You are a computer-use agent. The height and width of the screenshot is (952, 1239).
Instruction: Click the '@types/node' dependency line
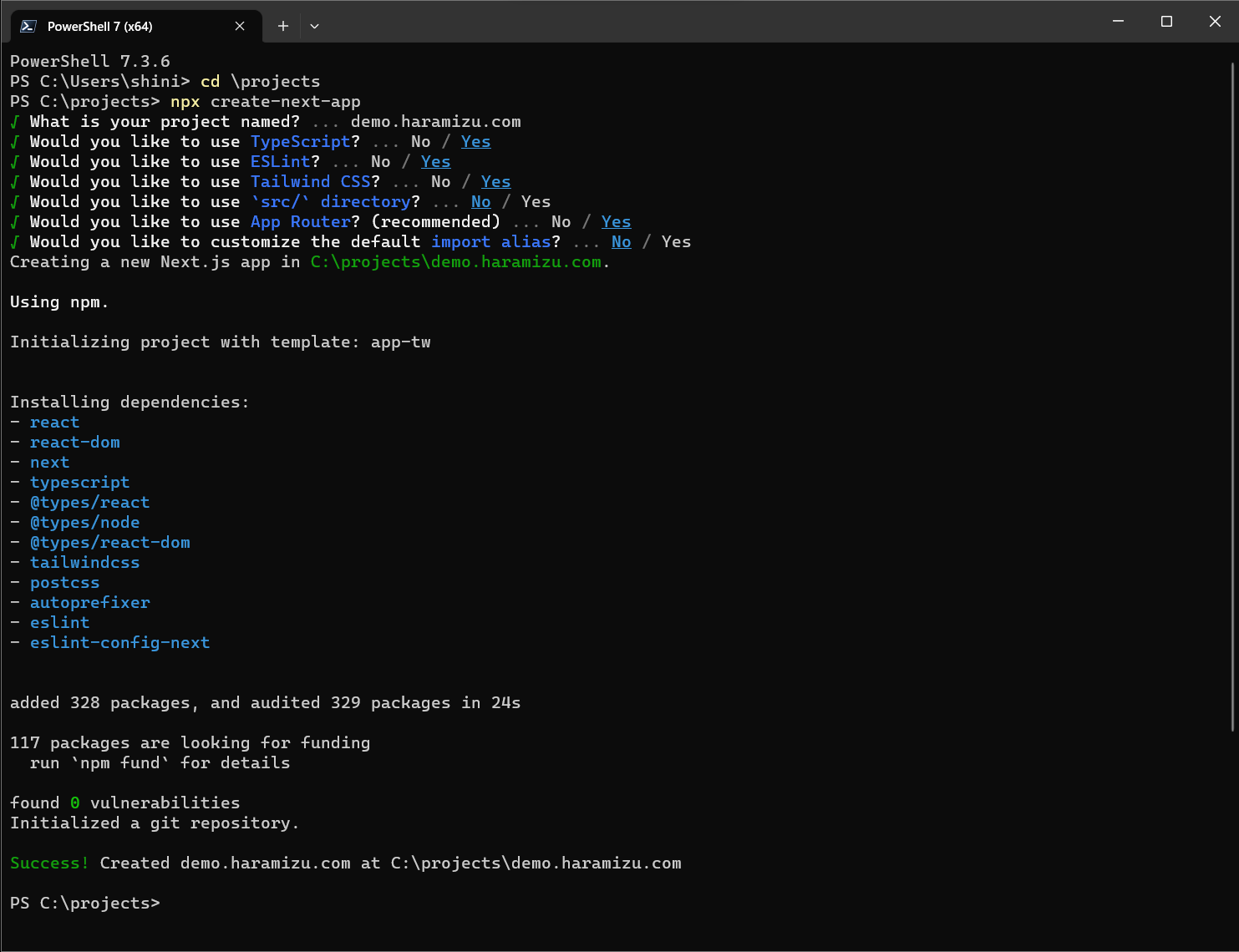[x=84, y=523]
